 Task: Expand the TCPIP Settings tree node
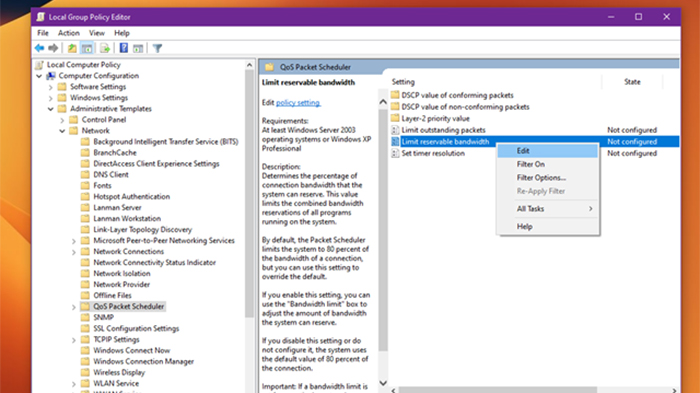[74, 340]
